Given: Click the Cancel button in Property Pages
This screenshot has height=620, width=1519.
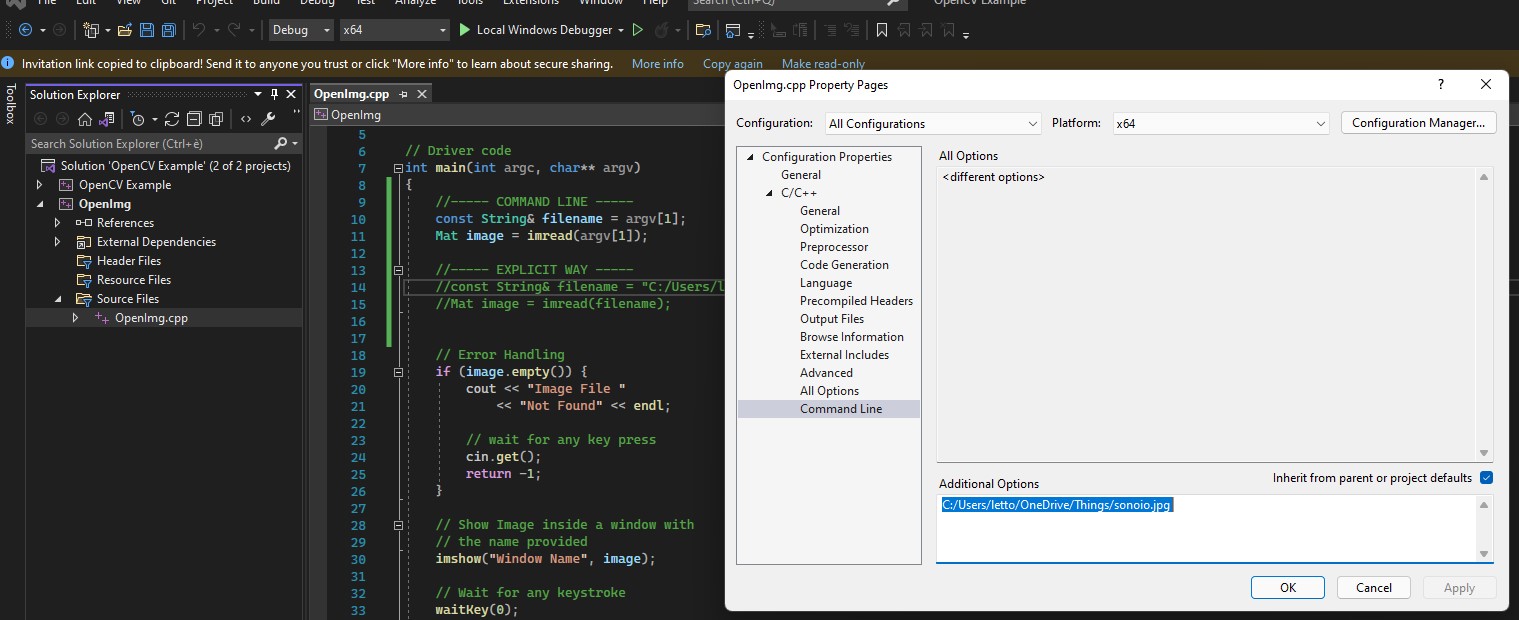Looking at the screenshot, I should point(1373,588).
